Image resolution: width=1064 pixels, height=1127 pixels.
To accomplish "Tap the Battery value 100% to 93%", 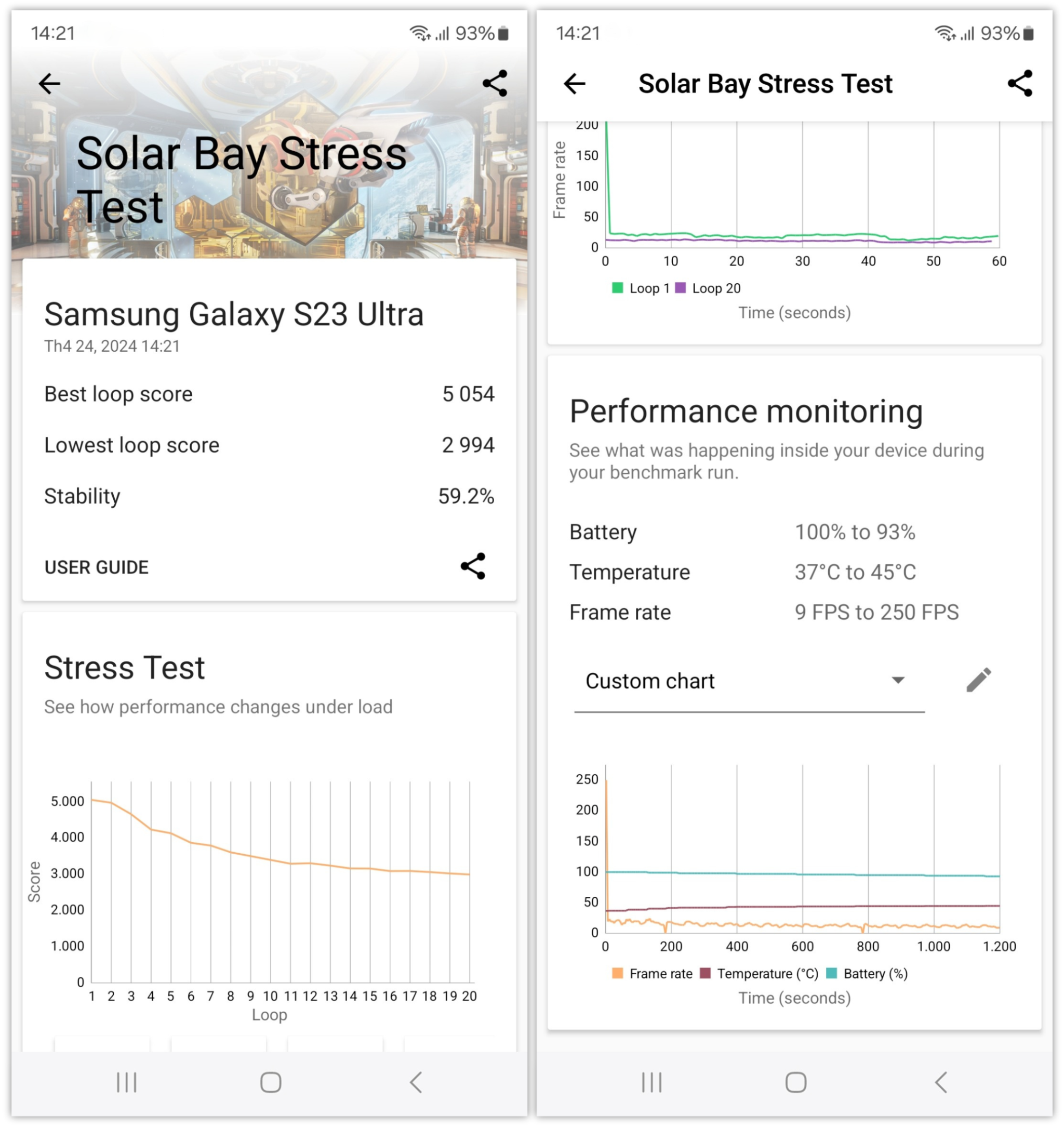I will click(x=855, y=532).
